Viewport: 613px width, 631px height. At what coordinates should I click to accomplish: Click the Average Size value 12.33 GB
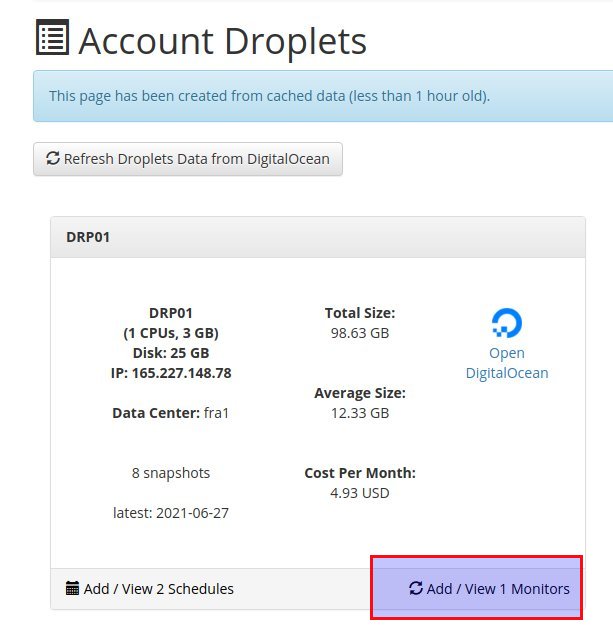click(360, 413)
